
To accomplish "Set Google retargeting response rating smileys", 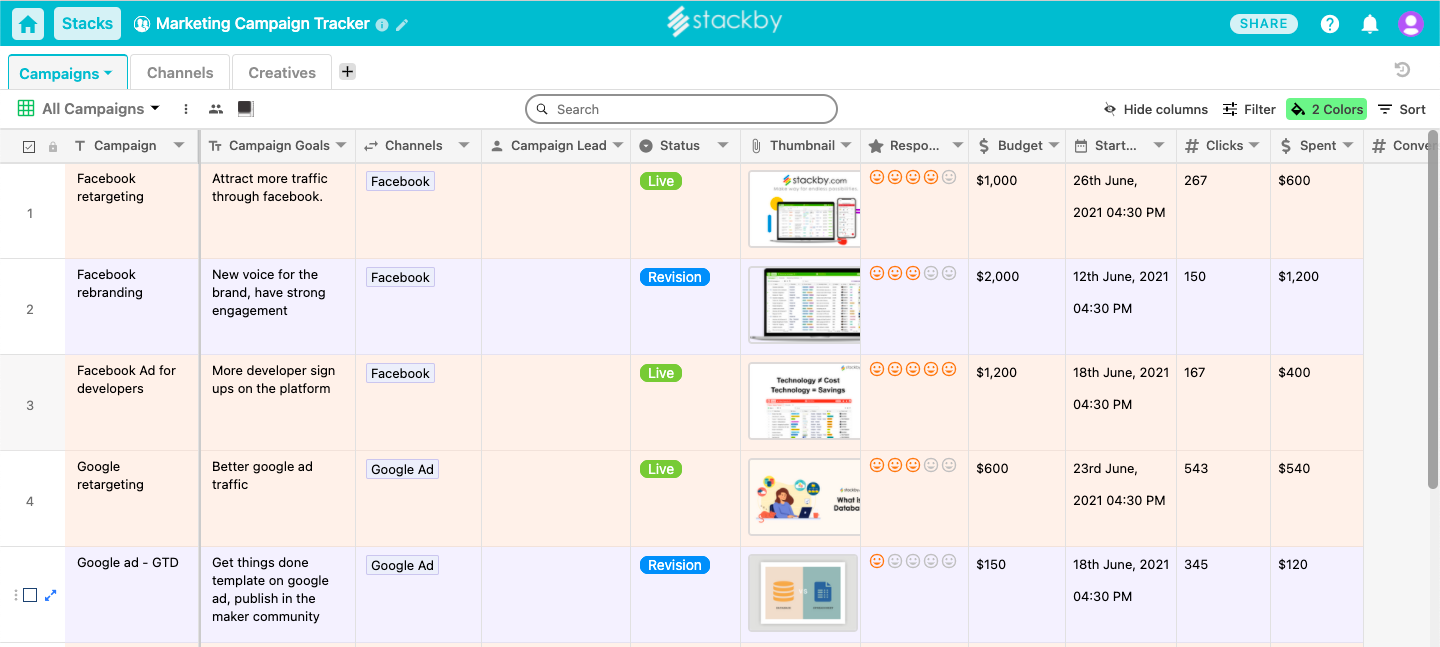I will tap(913, 465).
